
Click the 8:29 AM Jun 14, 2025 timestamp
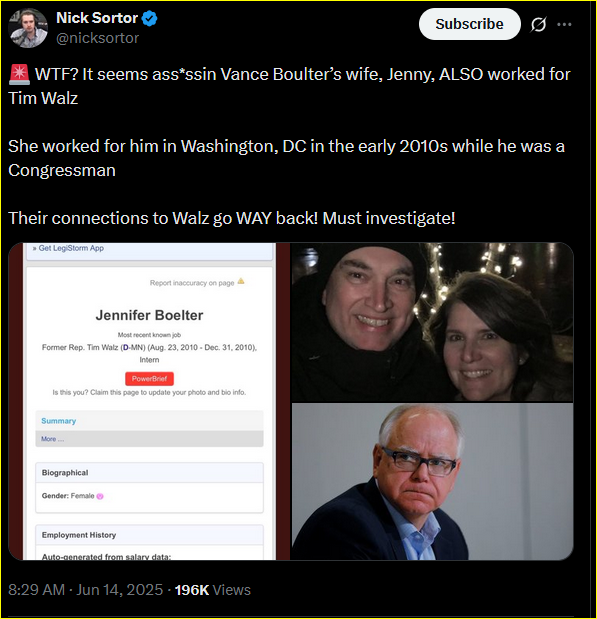coord(85,590)
